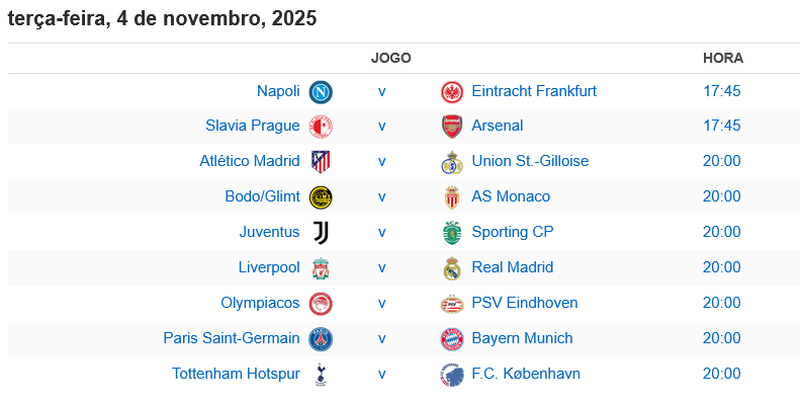Click the Eintracht Frankfurt eagle crest

452,92
